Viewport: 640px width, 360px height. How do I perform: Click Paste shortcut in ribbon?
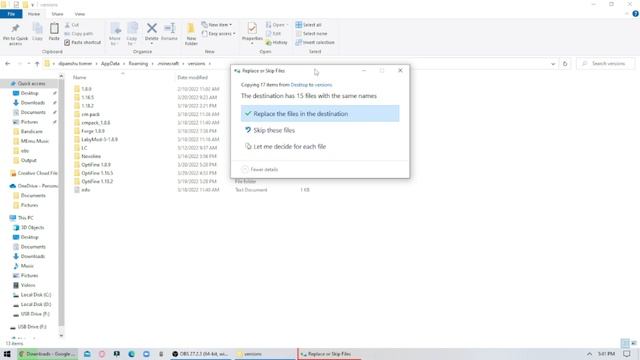[x=83, y=42]
